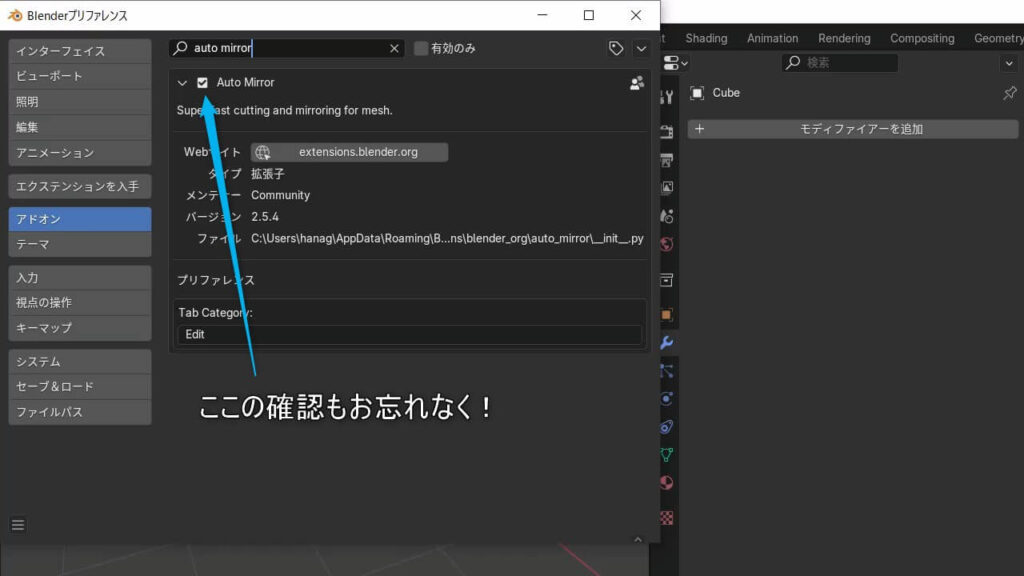Click the small up arrow at Preferences bottom

click(638, 539)
